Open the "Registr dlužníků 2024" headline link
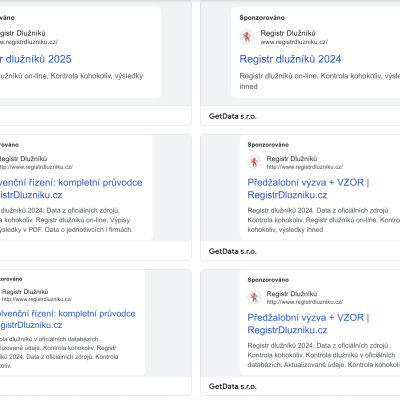The width and height of the screenshot is (400, 400). 290,59
